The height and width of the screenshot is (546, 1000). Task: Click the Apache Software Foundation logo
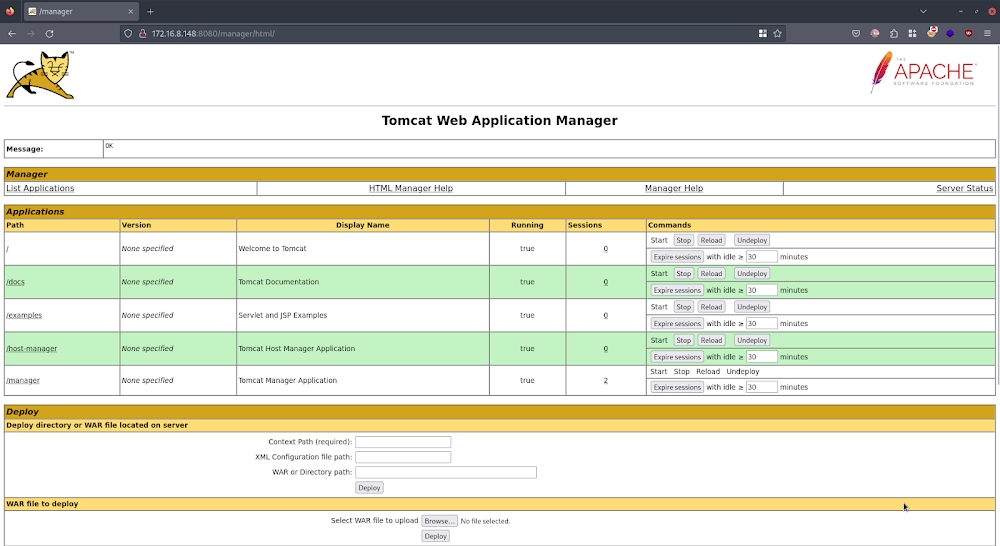[x=922, y=72]
